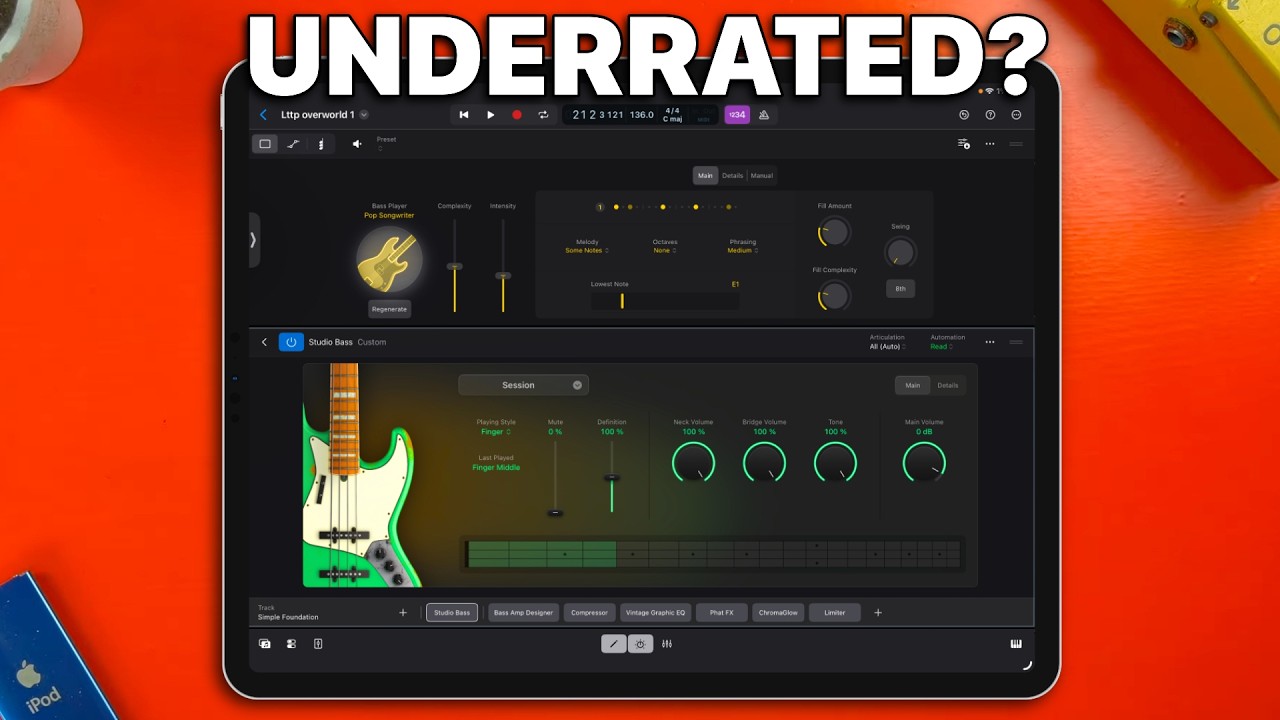Toggle Studio Bass plugin power button

pos(291,342)
